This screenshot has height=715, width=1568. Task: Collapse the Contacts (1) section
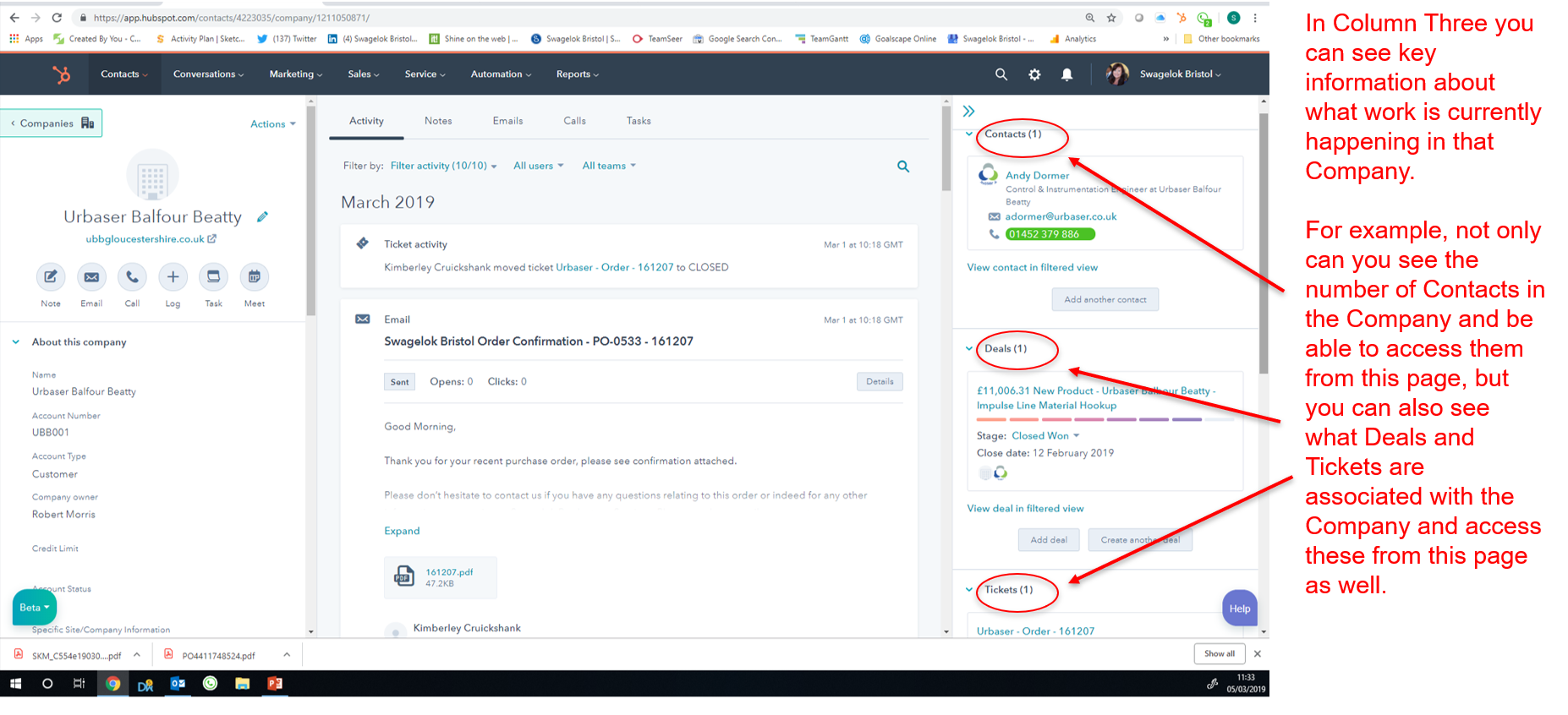click(x=969, y=134)
